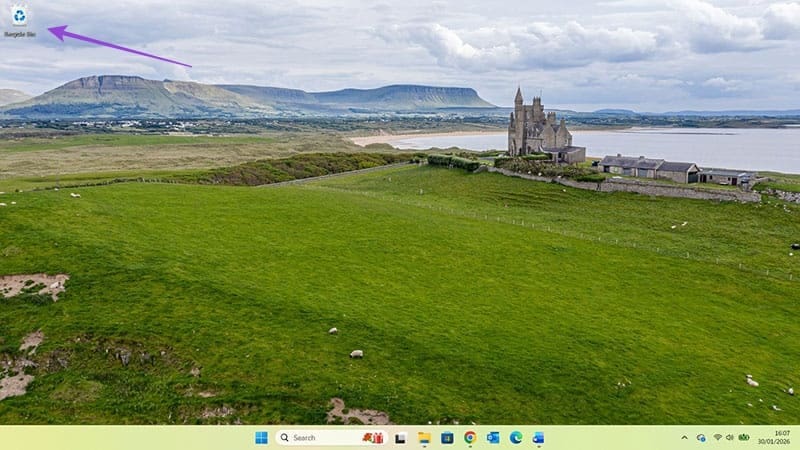Click the gift search highlight icon
800x450 pixels.
[373, 438]
